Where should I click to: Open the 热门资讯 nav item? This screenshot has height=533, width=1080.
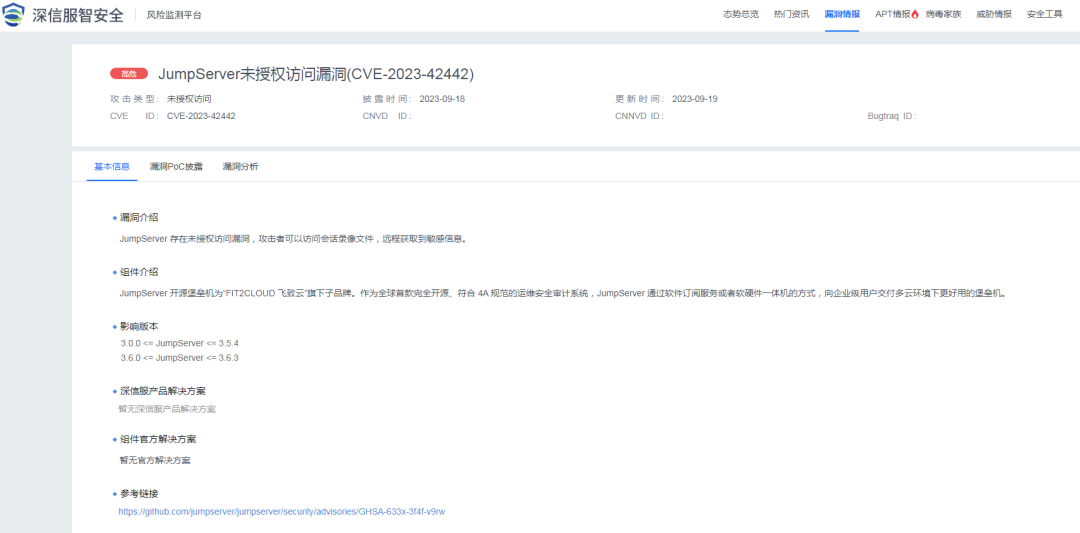[x=791, y=14]
